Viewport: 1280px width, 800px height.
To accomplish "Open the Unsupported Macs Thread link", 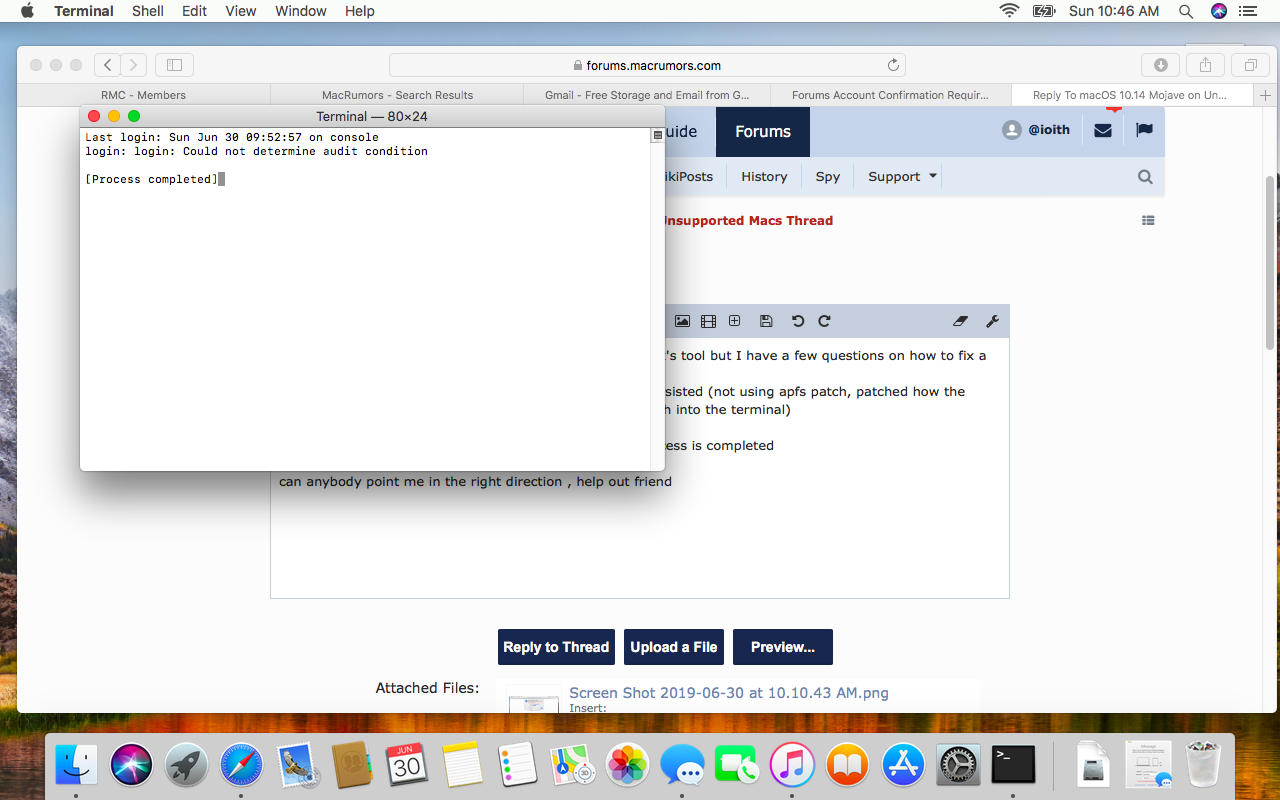I will point(748,220).
